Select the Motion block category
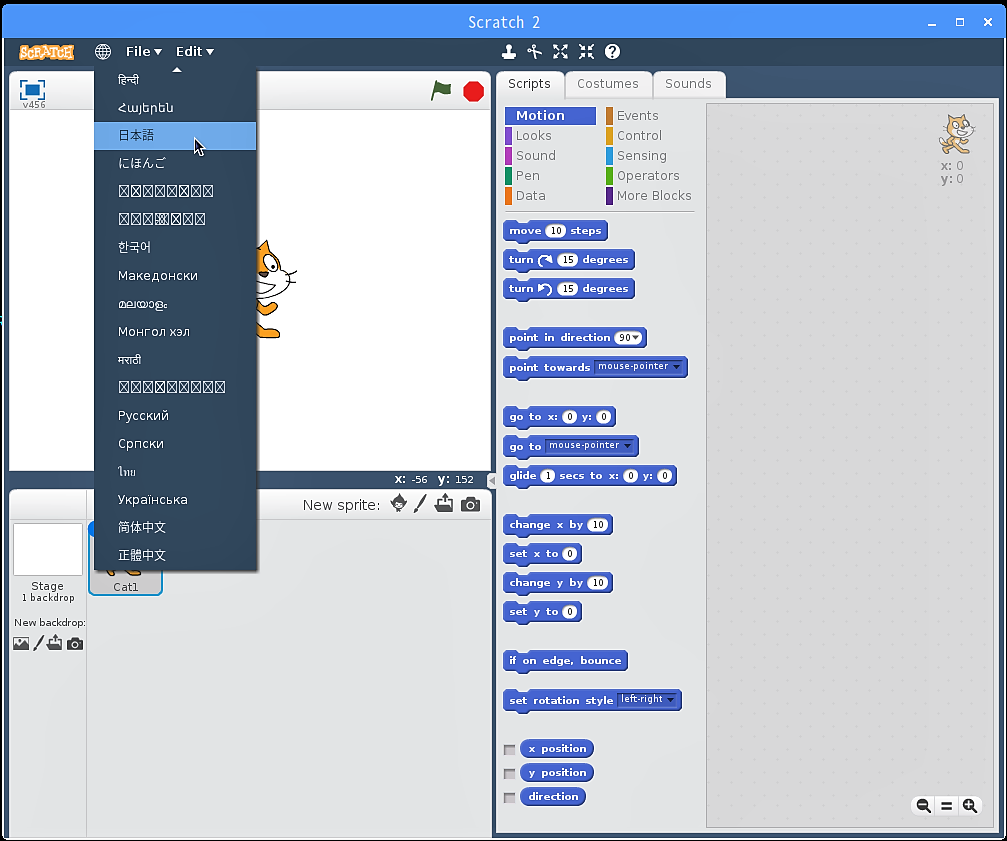This screenshot has width=1007, height=841. pyautogui.click(x=550, y=116)
